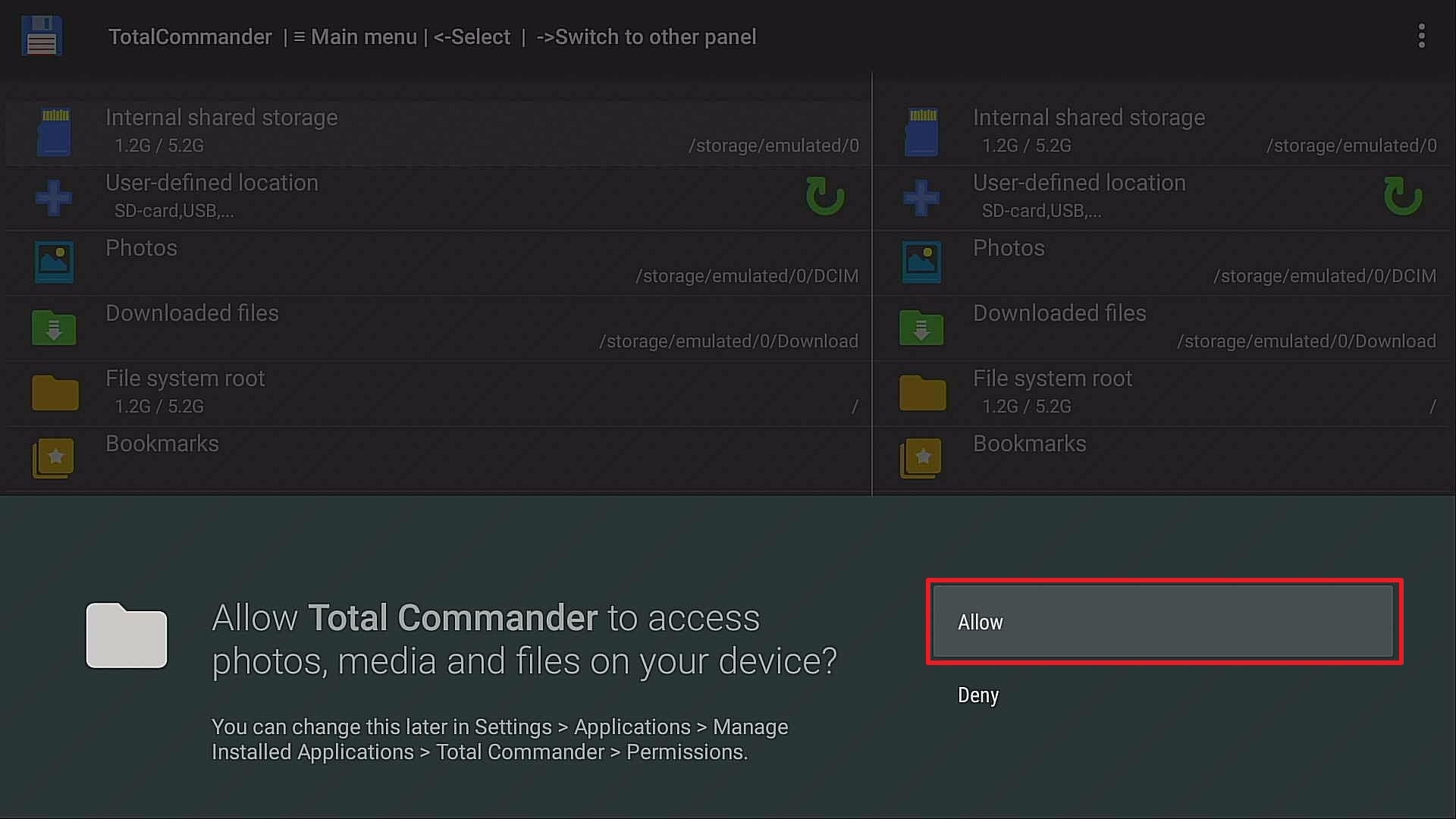Image resolution: width=1456 pixels, height=819 pixels.
Task: Click the right panel Bookmarks star icon
Action: pyautogui.click(x=921, y=458)
